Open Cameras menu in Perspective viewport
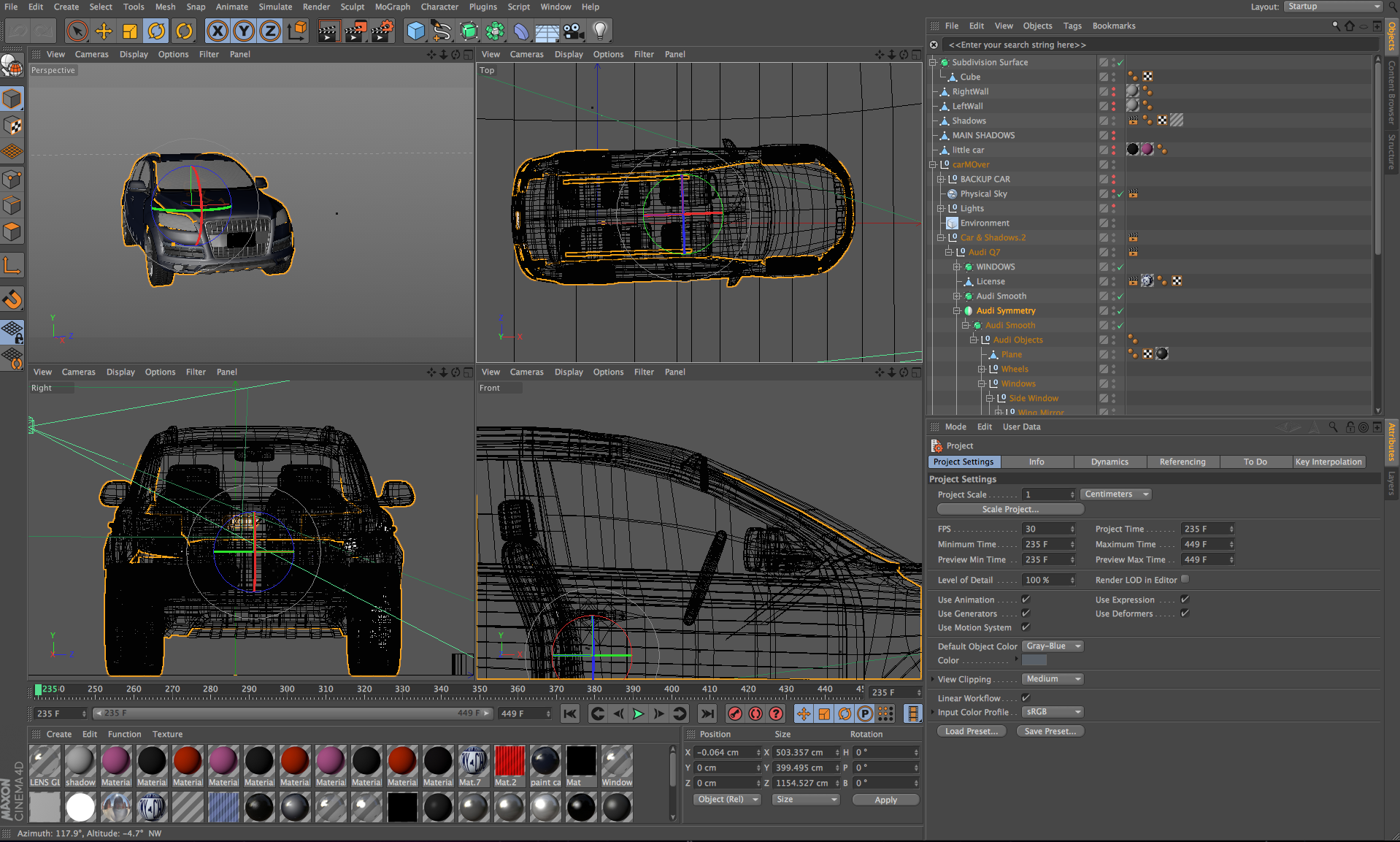Image resolution: width=1400 pixels, height=842 pixels. click(91, 54)
